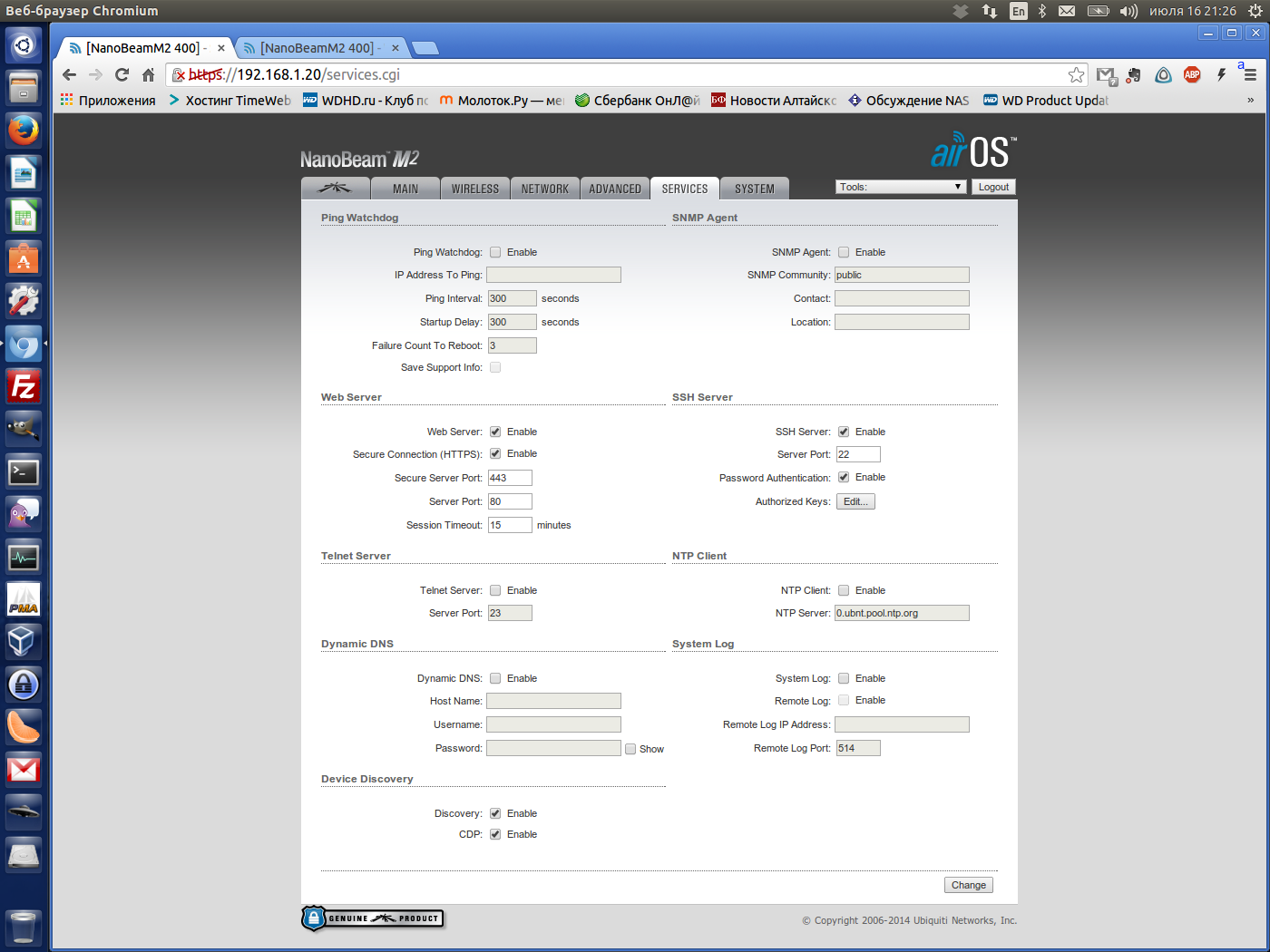Image resolution: width=1270 pixels, height=952 pixels.
Task: Open the battery indicator in the top panel
Action: tap(1098, 11)
